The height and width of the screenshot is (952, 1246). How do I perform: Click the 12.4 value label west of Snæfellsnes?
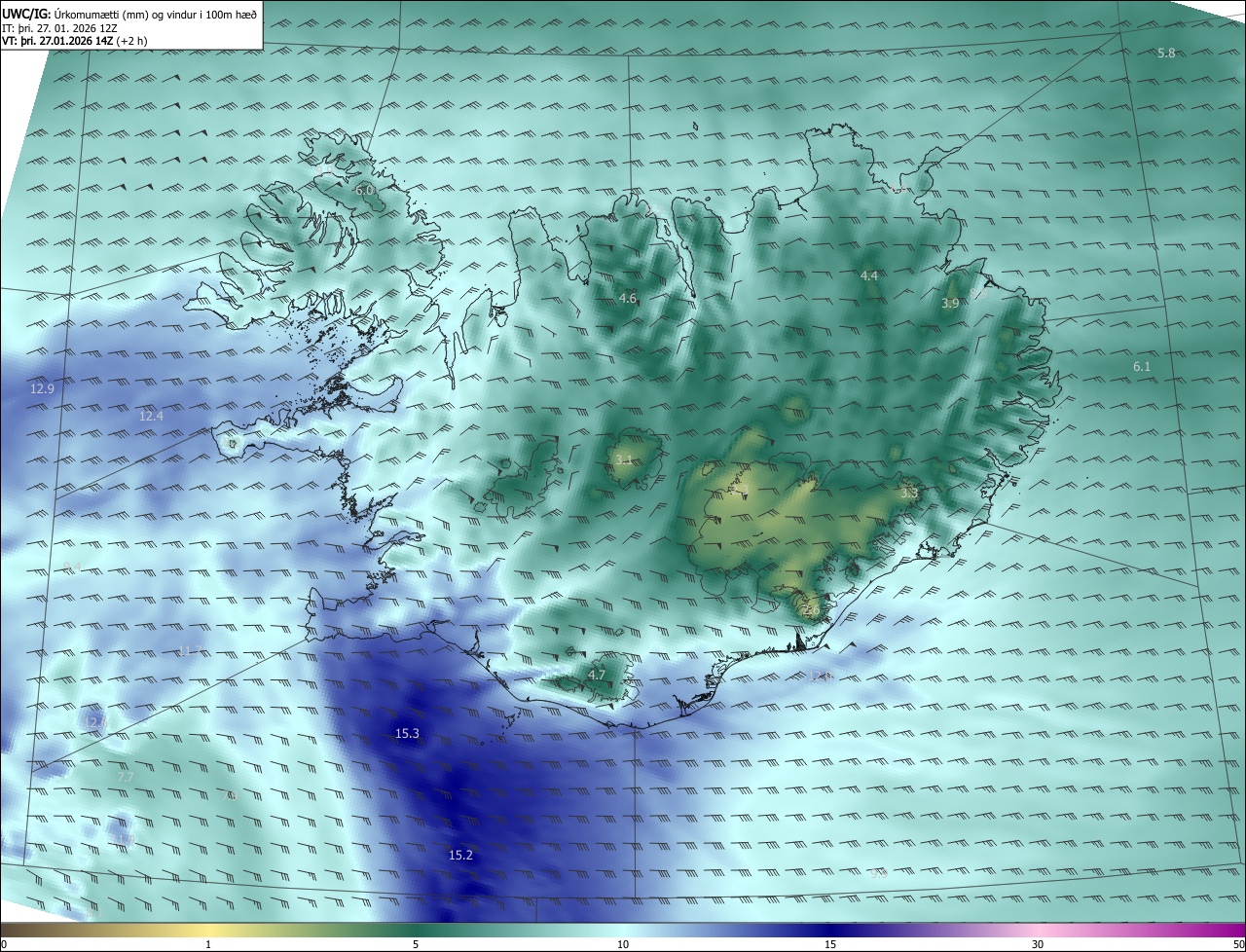point(151,416)
